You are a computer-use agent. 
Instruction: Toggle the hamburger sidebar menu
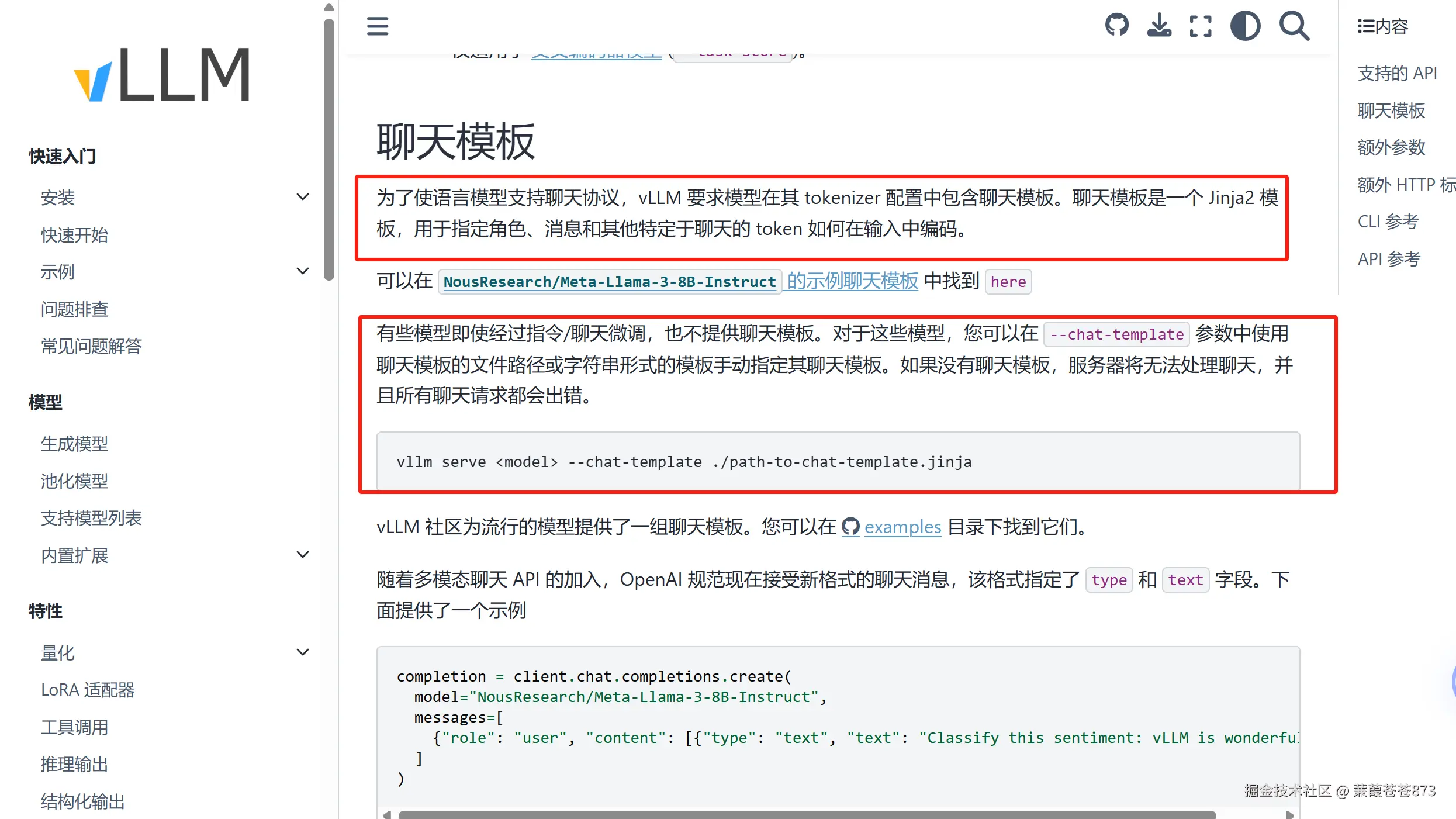pyautogui.click(x=378, y=26)
